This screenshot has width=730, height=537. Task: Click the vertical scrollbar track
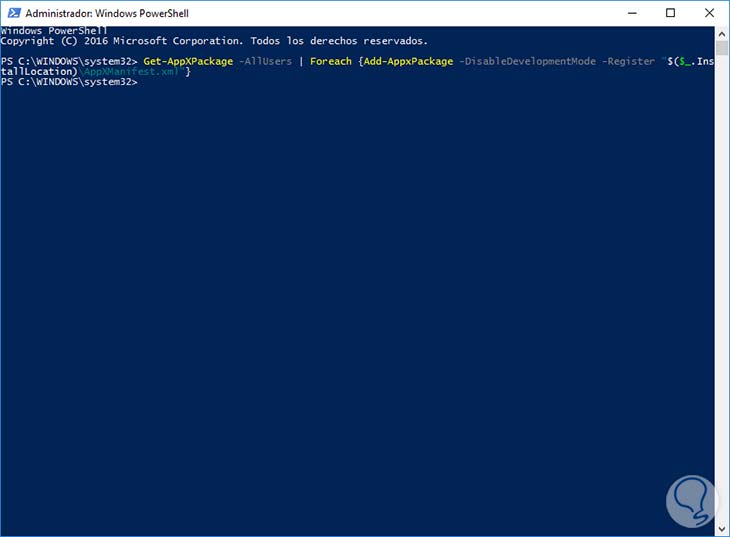point(722,280)
